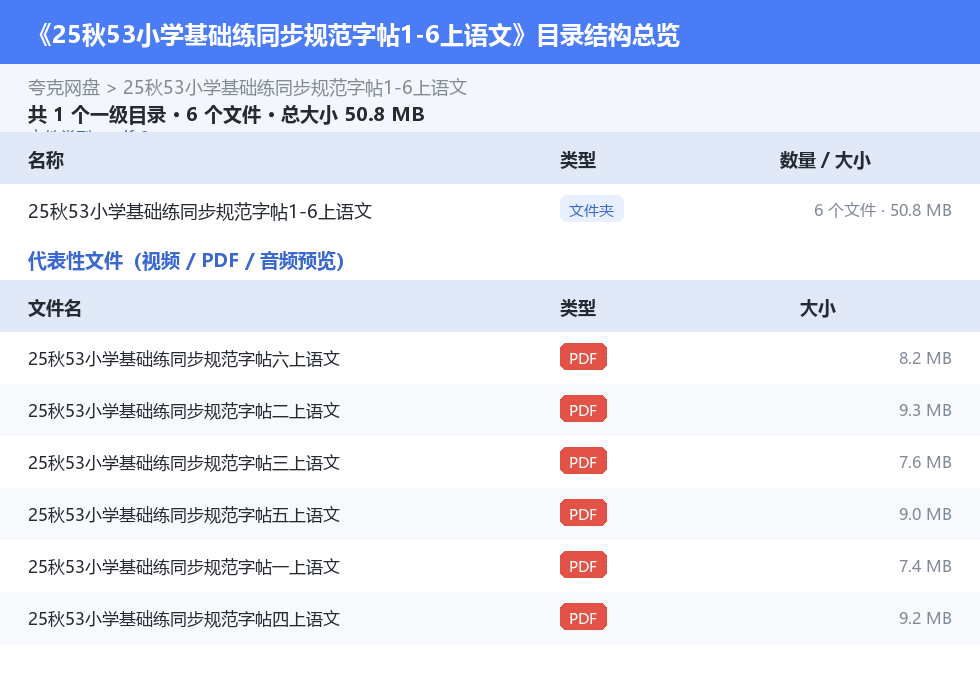This screenshot has height=676, width=980.
Task: Click the 夸克网盘 breadcrumb link
Action: pos(64,87)
